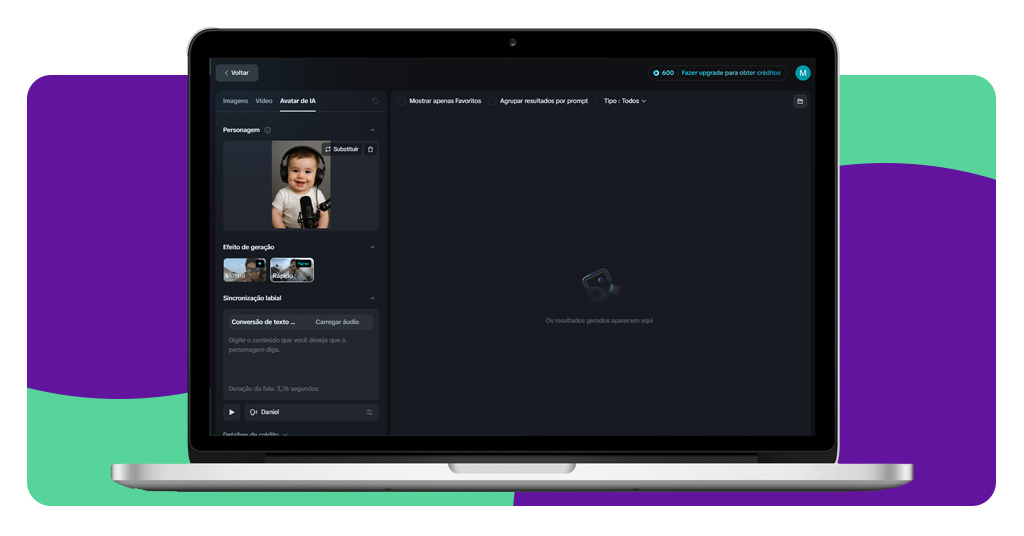Choose the Rápido generation effect

pyautogui.click(x=292, y=270)
